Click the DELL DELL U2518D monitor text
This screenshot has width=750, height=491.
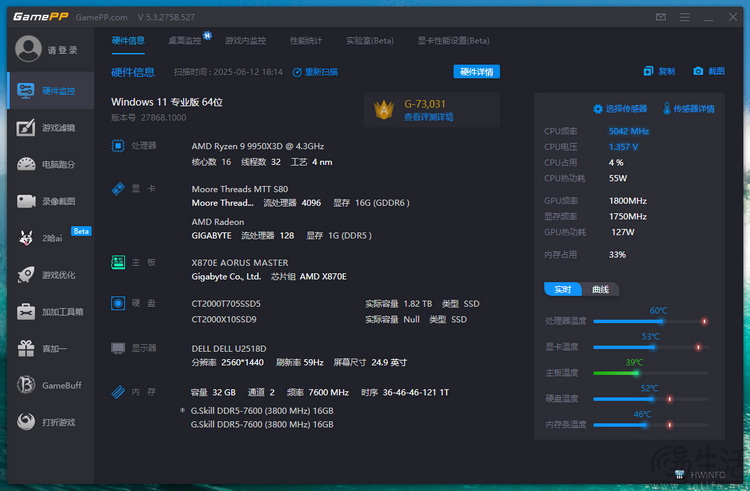(x=229, y=349)
